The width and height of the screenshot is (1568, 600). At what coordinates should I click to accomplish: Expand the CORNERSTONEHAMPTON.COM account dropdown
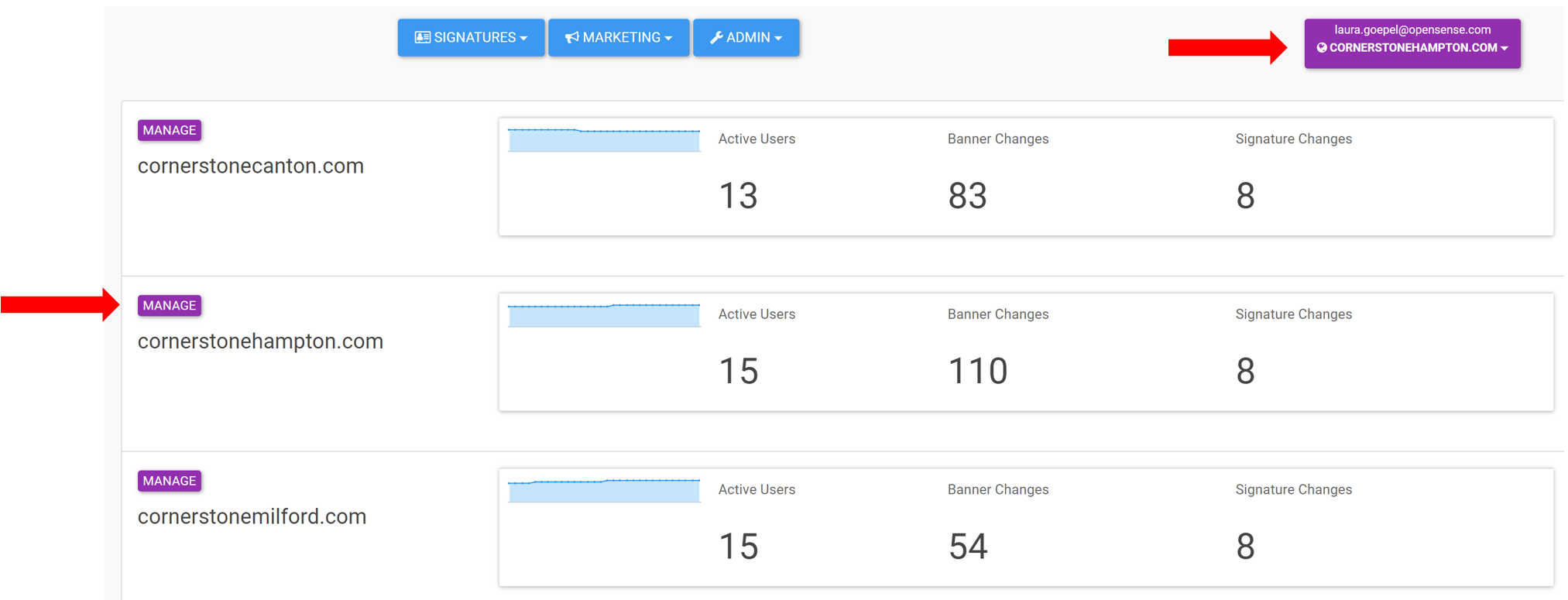pyautogui.click(x=1412, y=43)
